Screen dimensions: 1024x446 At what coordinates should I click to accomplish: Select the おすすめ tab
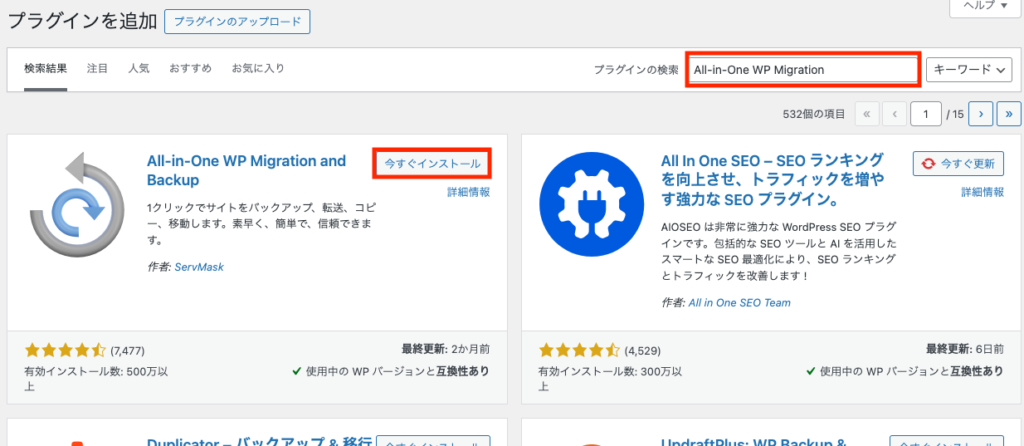[x=190, y=69]
